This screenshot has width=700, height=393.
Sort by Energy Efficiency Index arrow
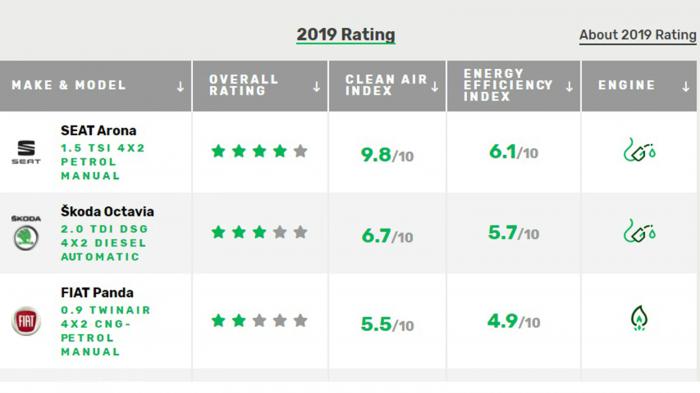pos(569,87)
